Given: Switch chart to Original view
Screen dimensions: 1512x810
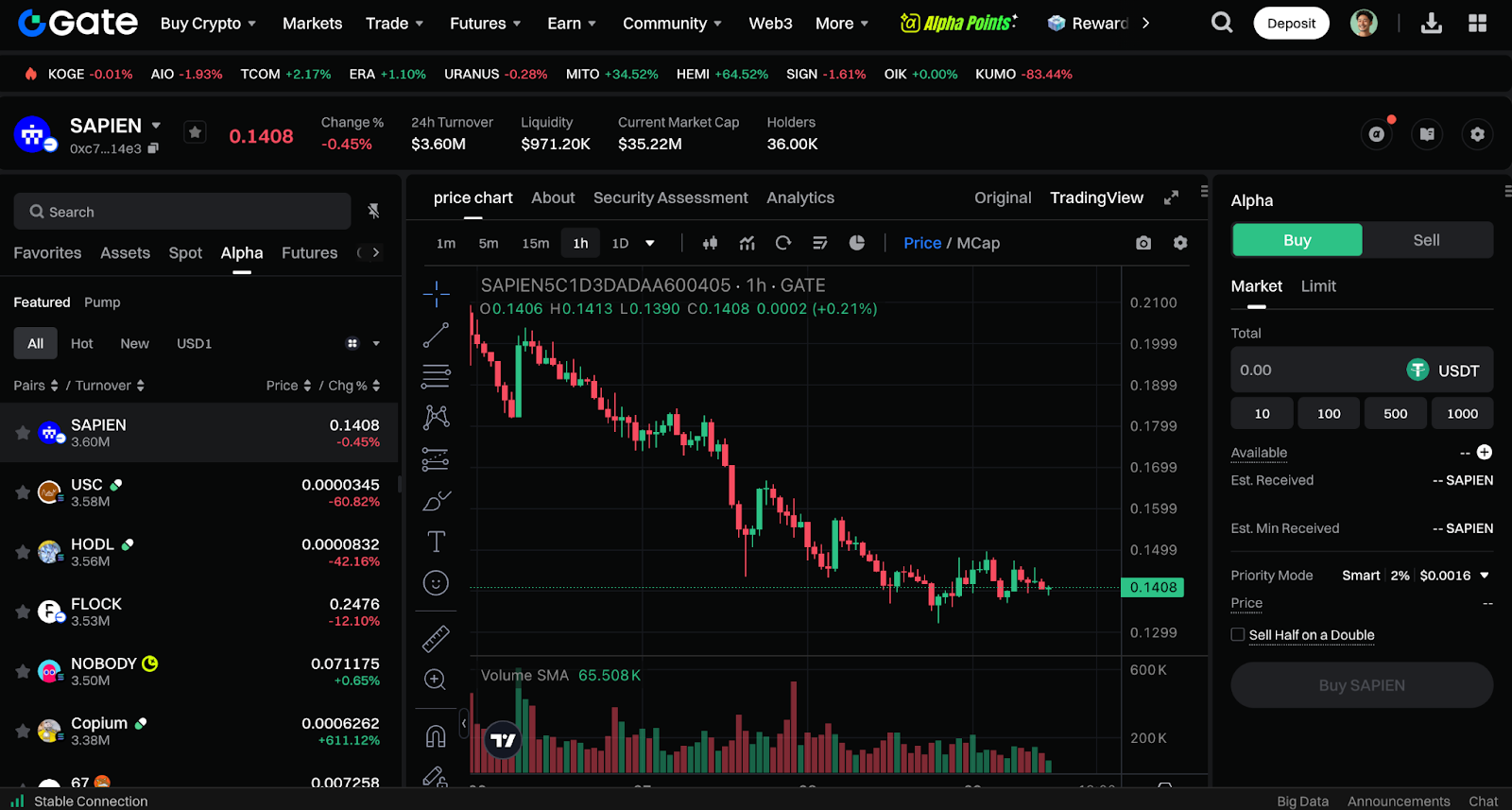Looking at the screenshot, I should click(1003, 198).
